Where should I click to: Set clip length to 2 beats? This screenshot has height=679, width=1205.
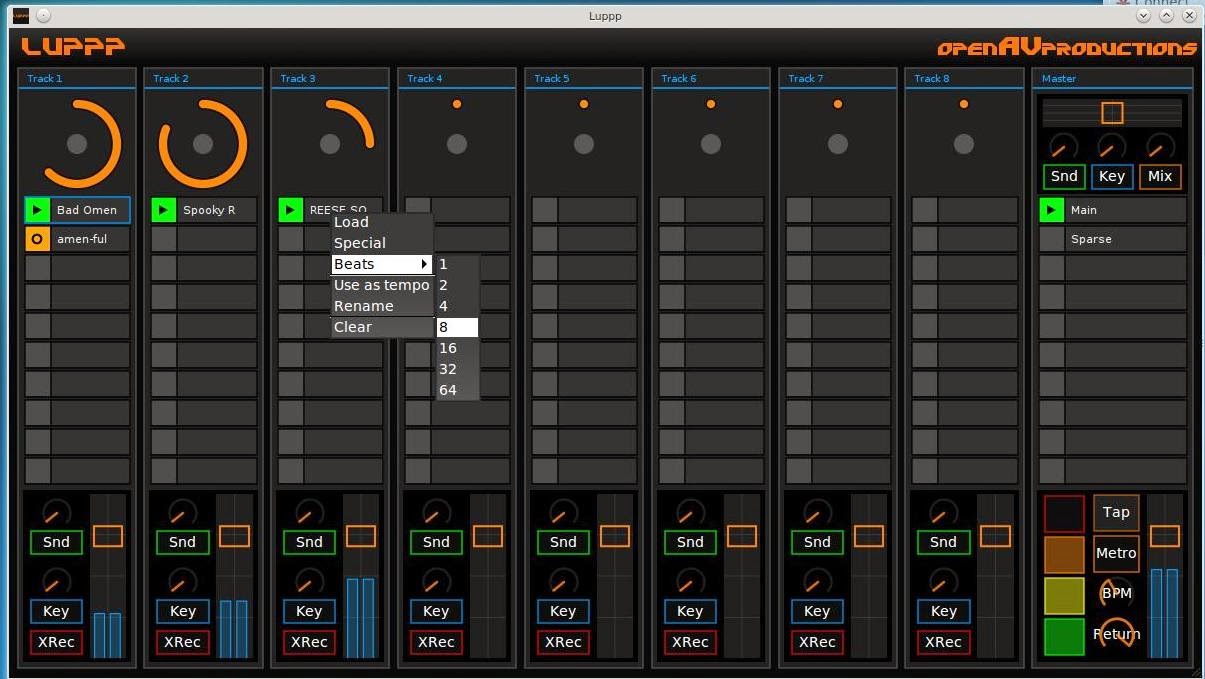point(457,285)
